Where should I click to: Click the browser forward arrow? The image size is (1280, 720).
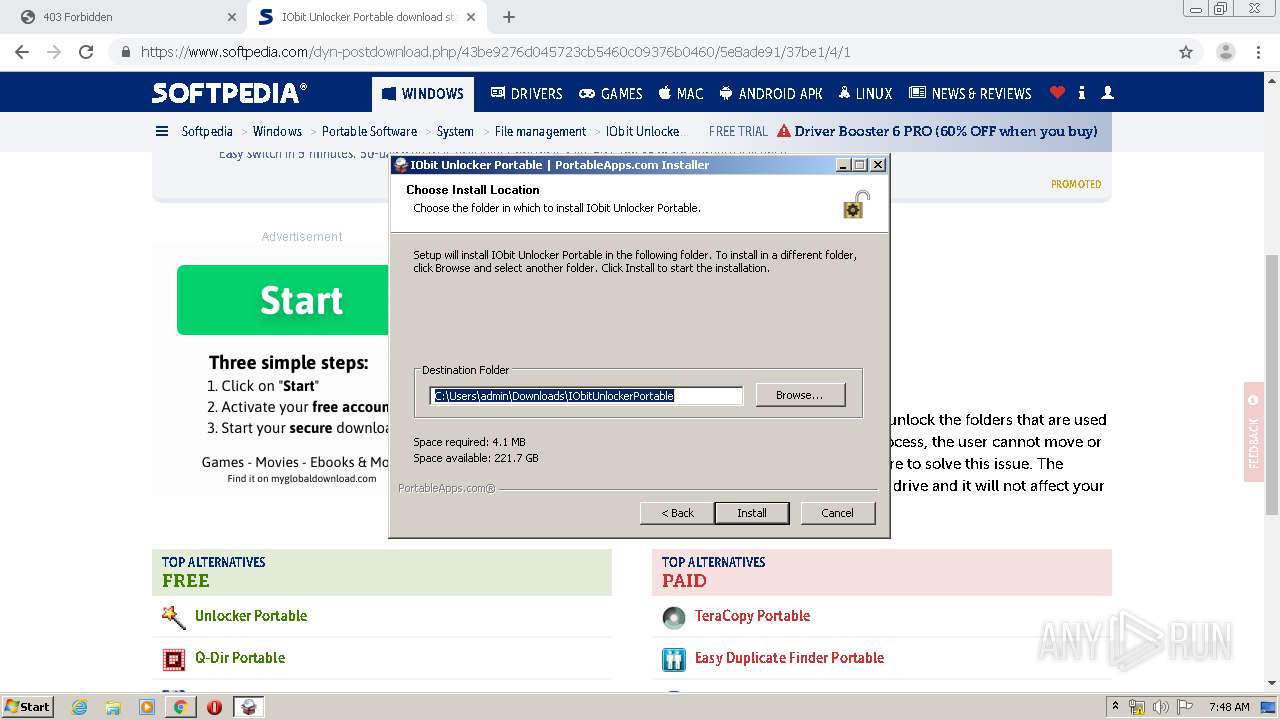click(x=54, y=52)
